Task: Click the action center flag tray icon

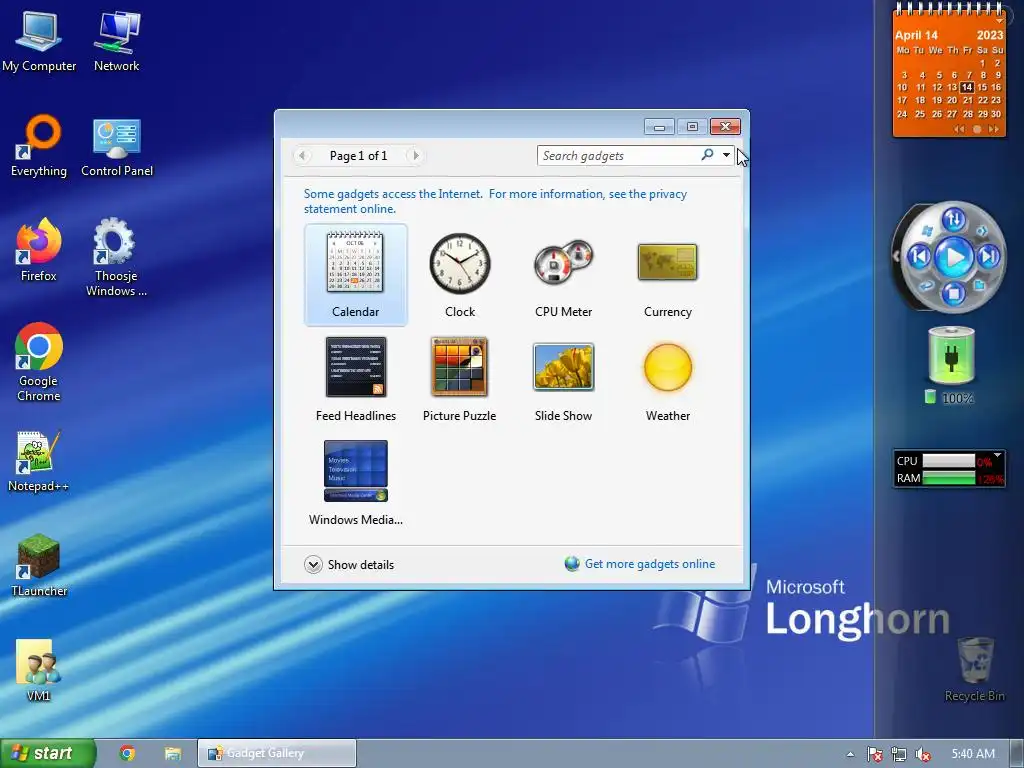Action: pyautogui.click(x=875, y=754)
